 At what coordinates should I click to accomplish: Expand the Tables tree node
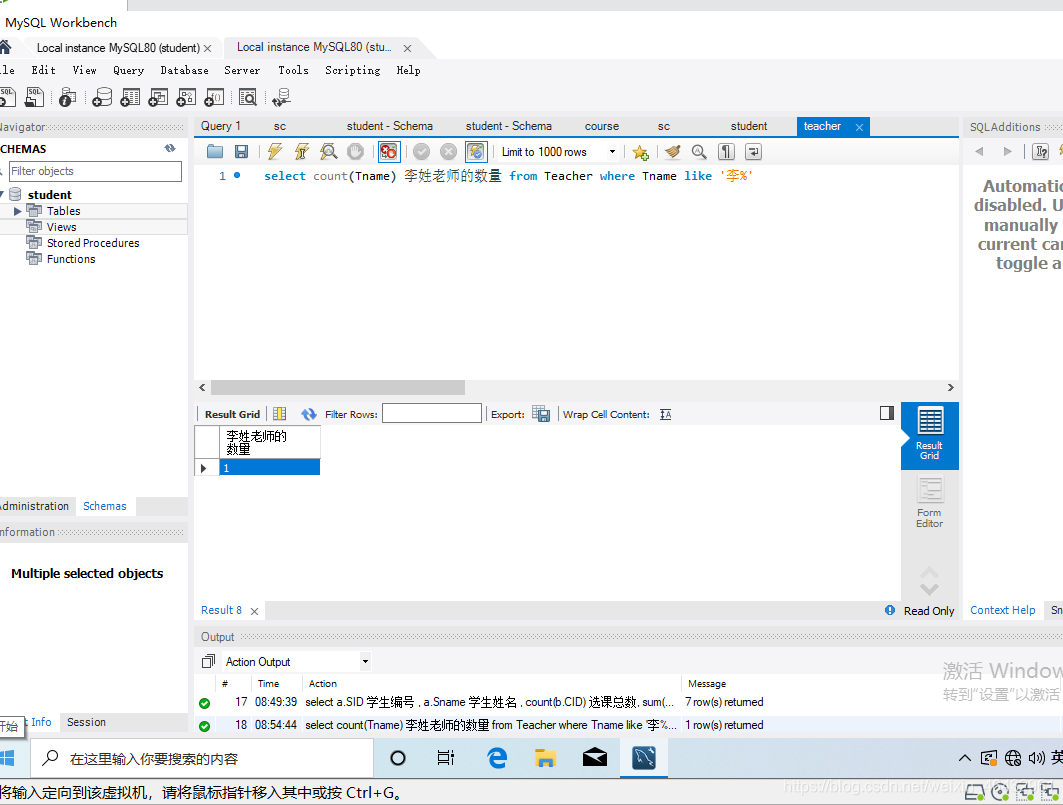pyautogui.click(x=17, y=211)
